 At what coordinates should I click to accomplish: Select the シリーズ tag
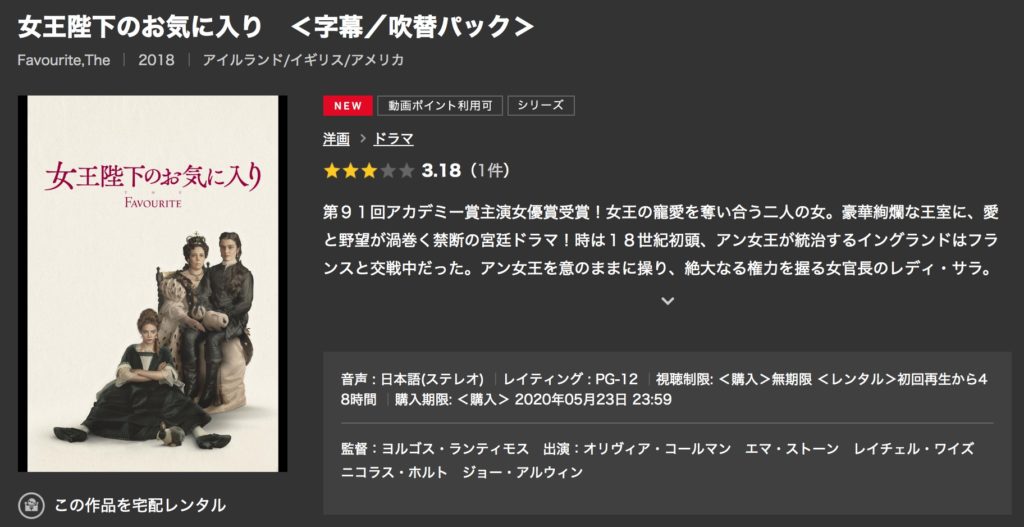point(541,106)
